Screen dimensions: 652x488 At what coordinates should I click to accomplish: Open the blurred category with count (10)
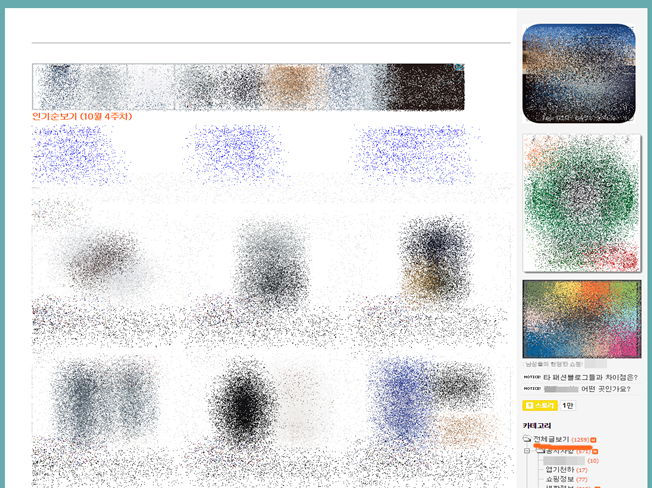(570, 461)
